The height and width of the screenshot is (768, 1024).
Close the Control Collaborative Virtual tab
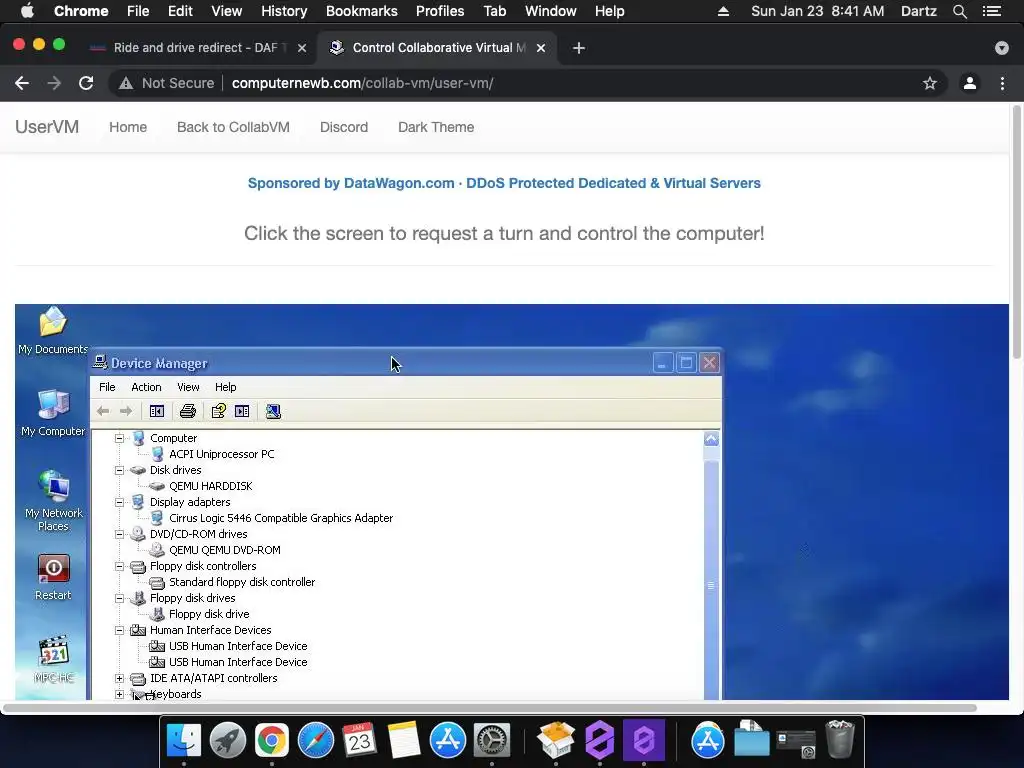(541, 48)
